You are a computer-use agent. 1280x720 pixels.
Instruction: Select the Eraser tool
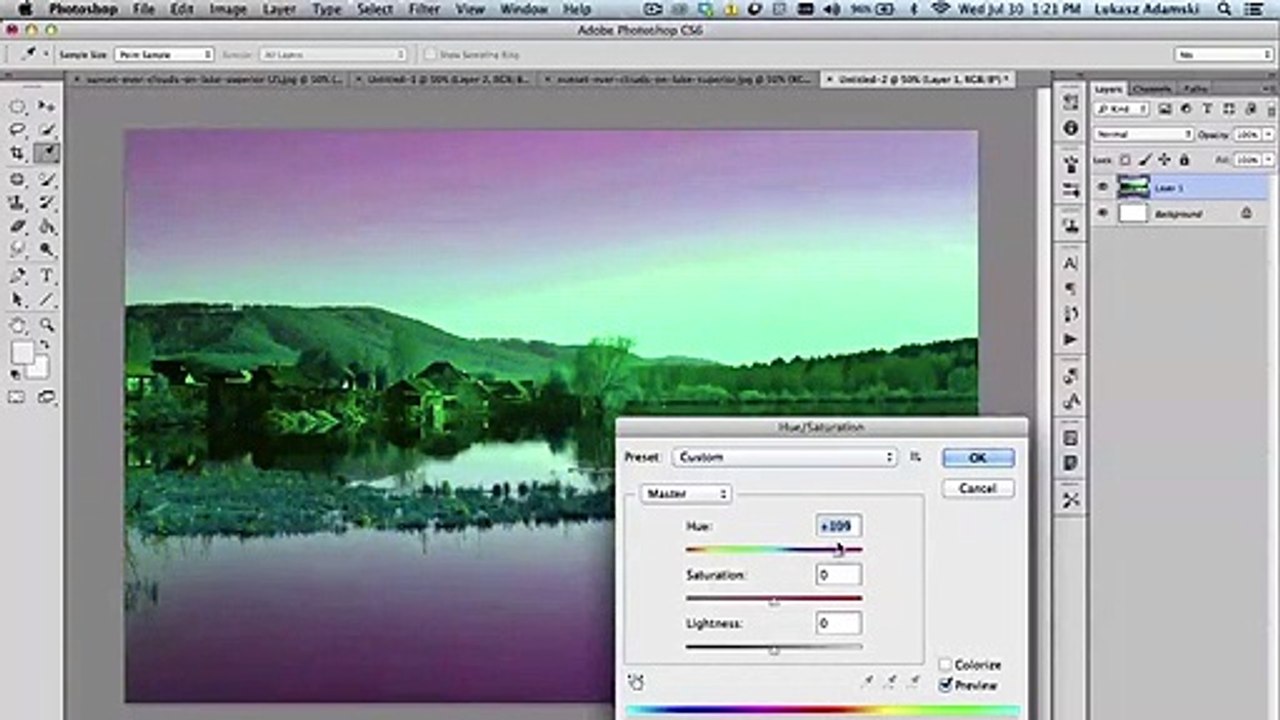[18, 227]
